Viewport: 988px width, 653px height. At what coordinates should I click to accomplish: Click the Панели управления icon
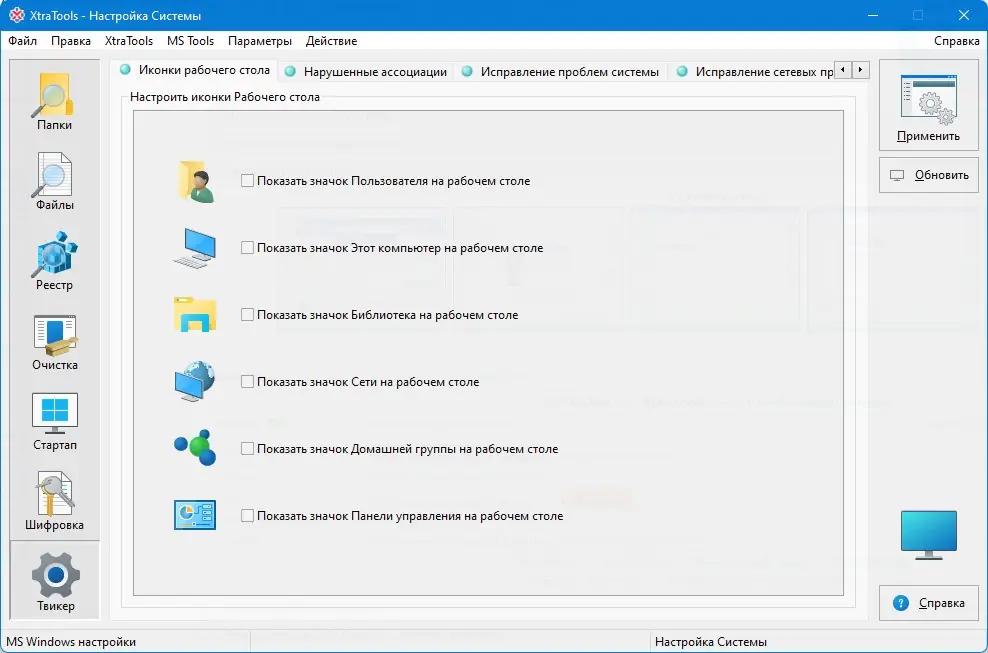(x=195, y=515)
